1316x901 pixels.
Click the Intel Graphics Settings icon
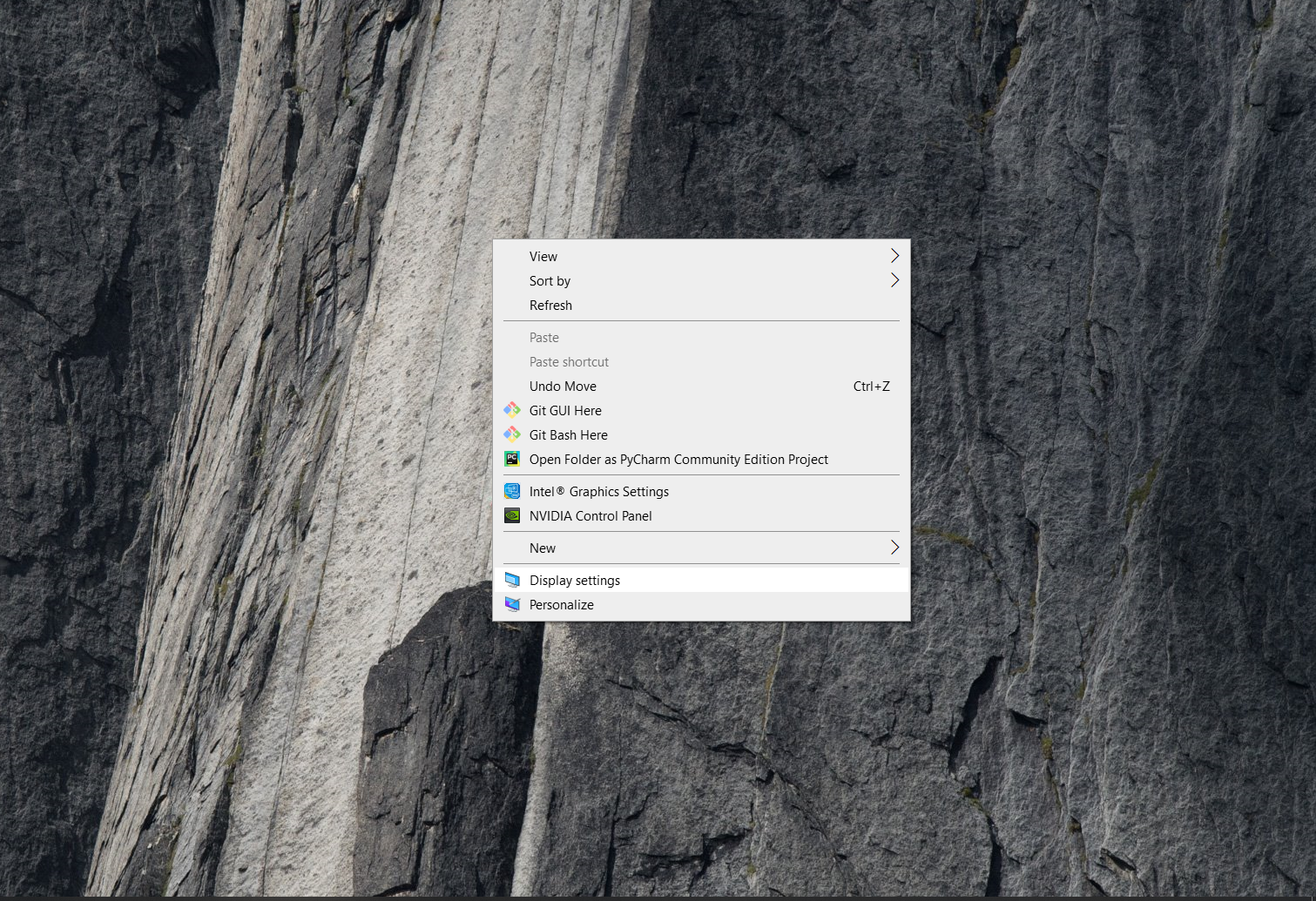point(512,491)
